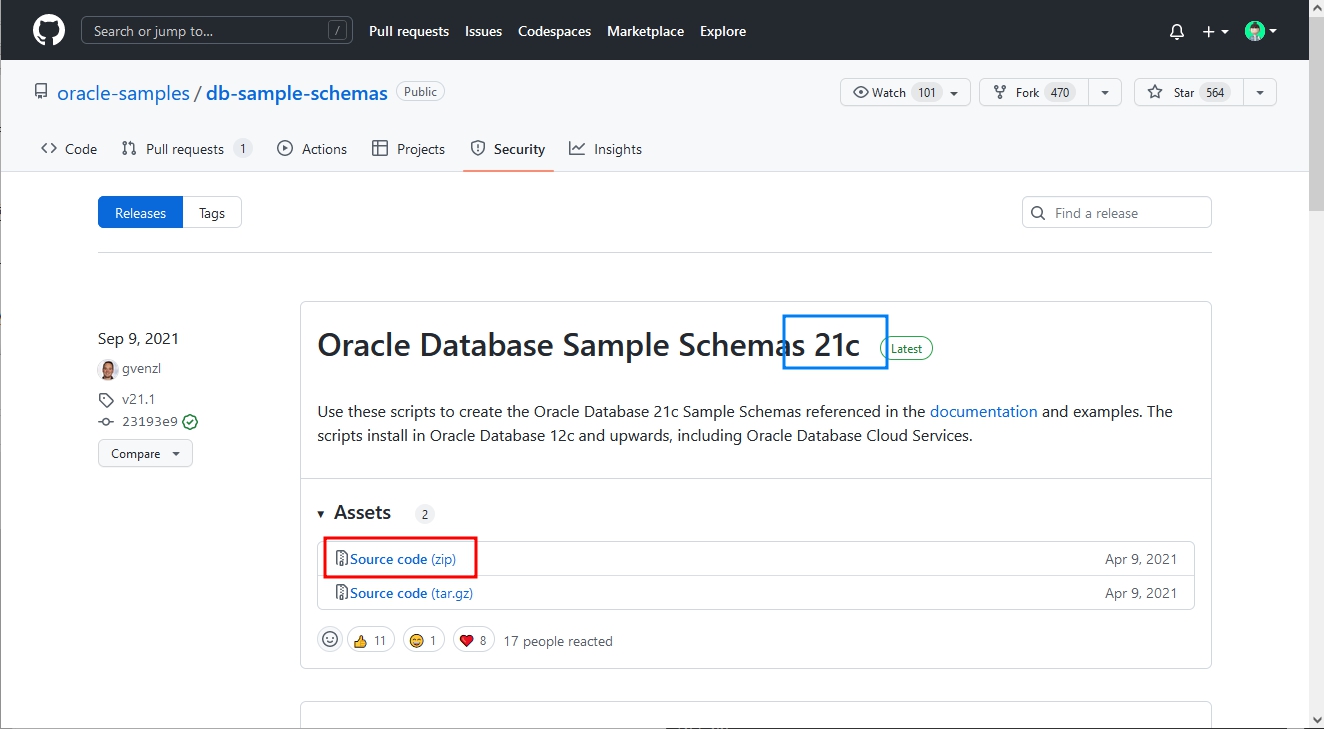
Task: Open gvenzl author profile link
Action: click(141, 369)
